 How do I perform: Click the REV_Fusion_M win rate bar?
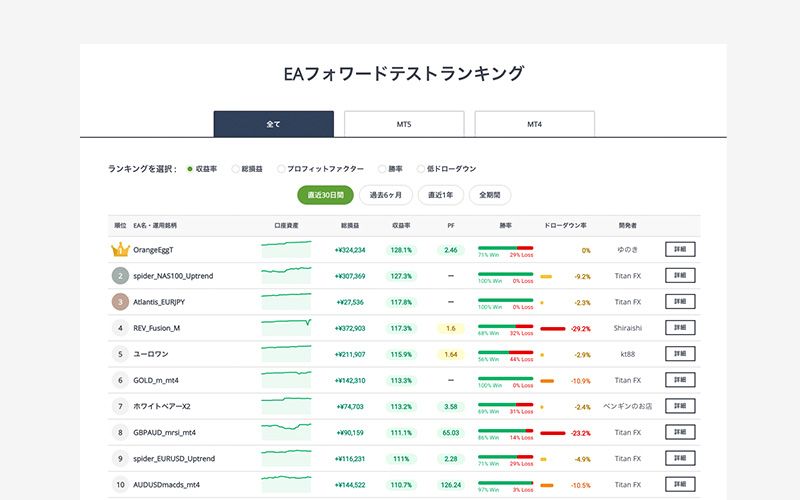click(505, 327)
